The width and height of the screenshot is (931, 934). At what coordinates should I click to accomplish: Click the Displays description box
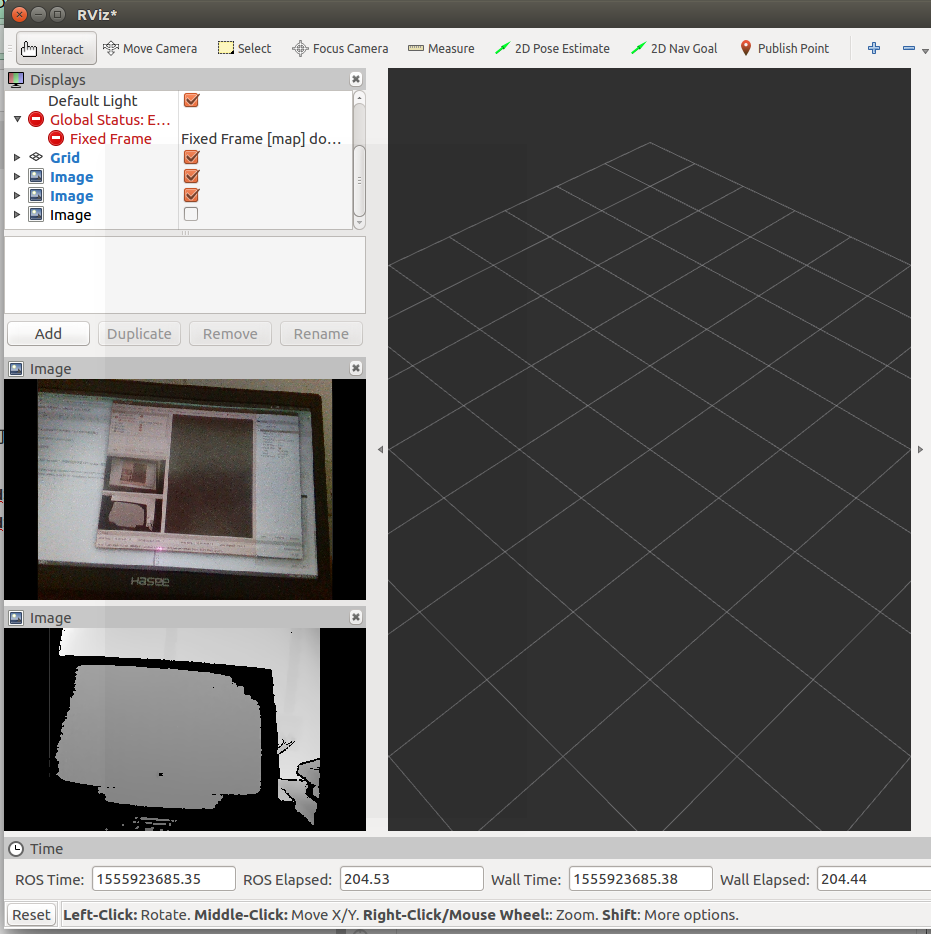(185, 275)
